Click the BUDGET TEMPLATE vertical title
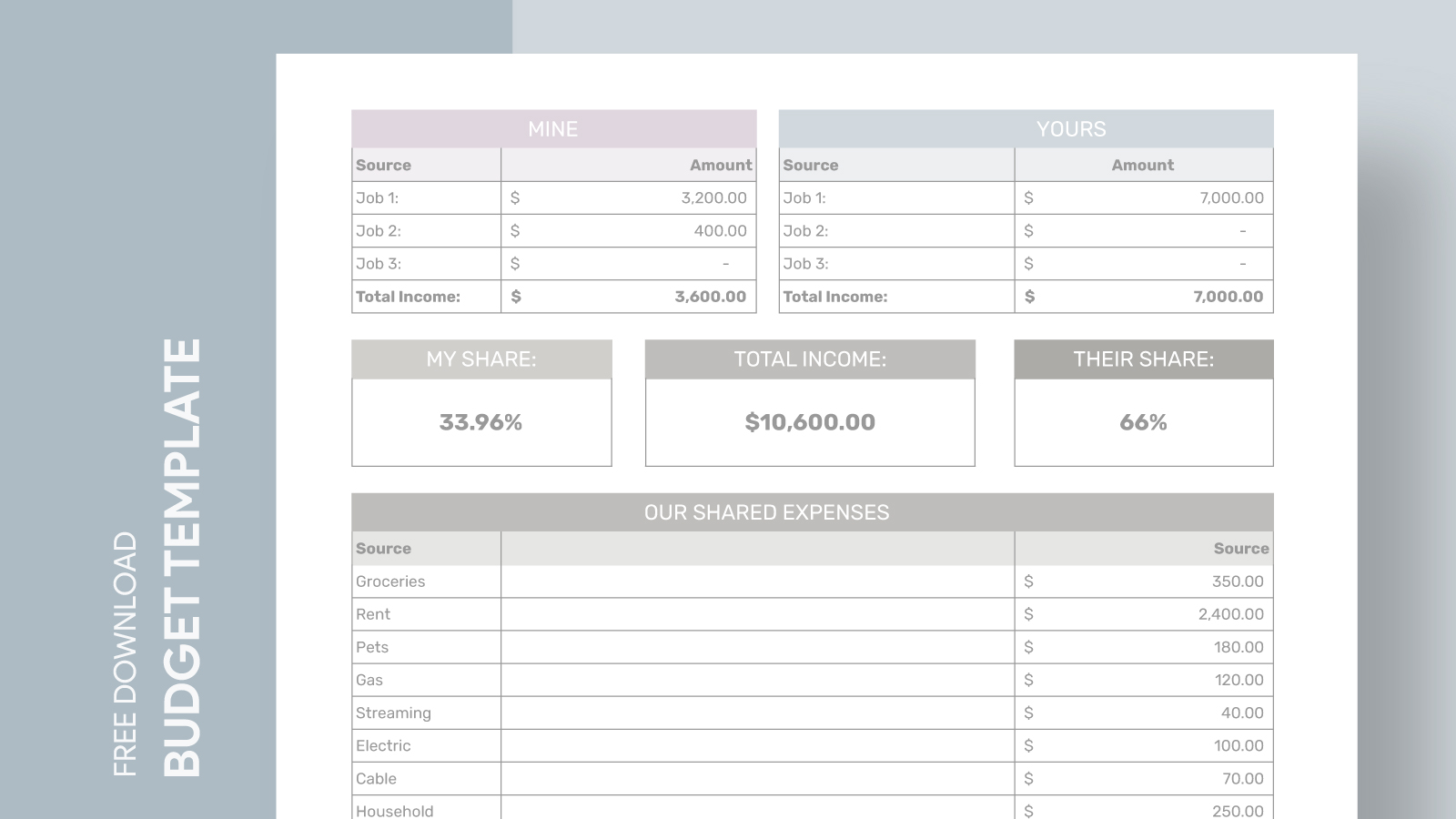Image resolution: width=1456 pixels, height=819 pixels. 182,557
